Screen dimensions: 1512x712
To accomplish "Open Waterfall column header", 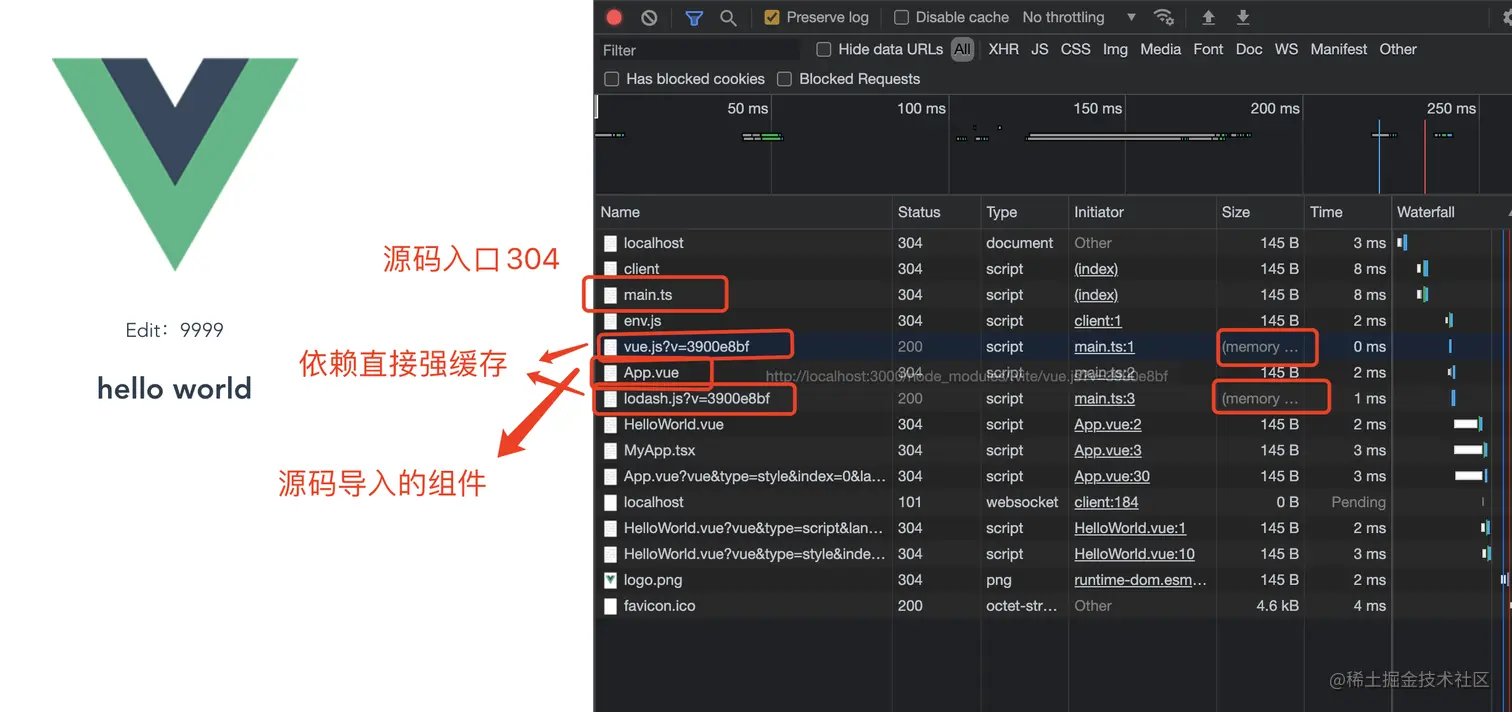I will (1451, 212).
